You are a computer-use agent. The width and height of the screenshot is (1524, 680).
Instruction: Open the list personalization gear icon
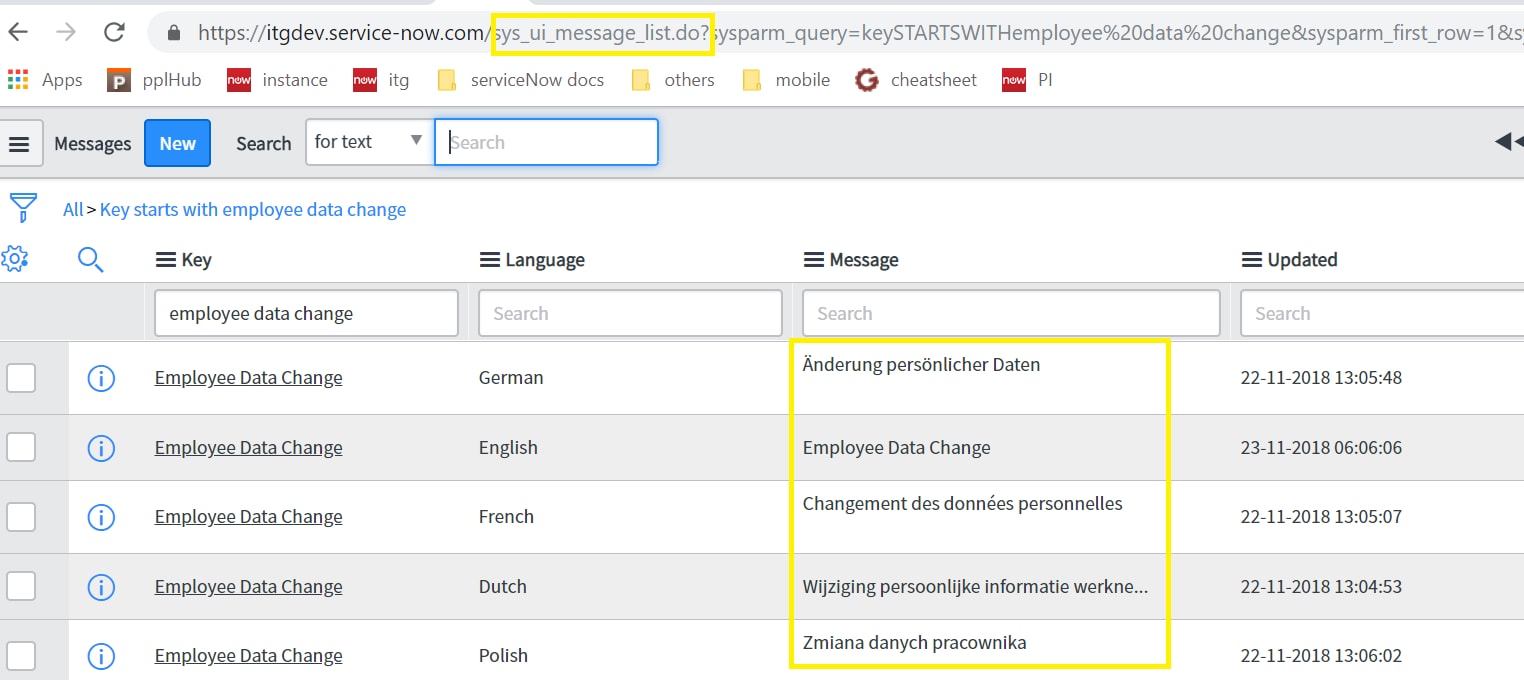pos(15,260)
